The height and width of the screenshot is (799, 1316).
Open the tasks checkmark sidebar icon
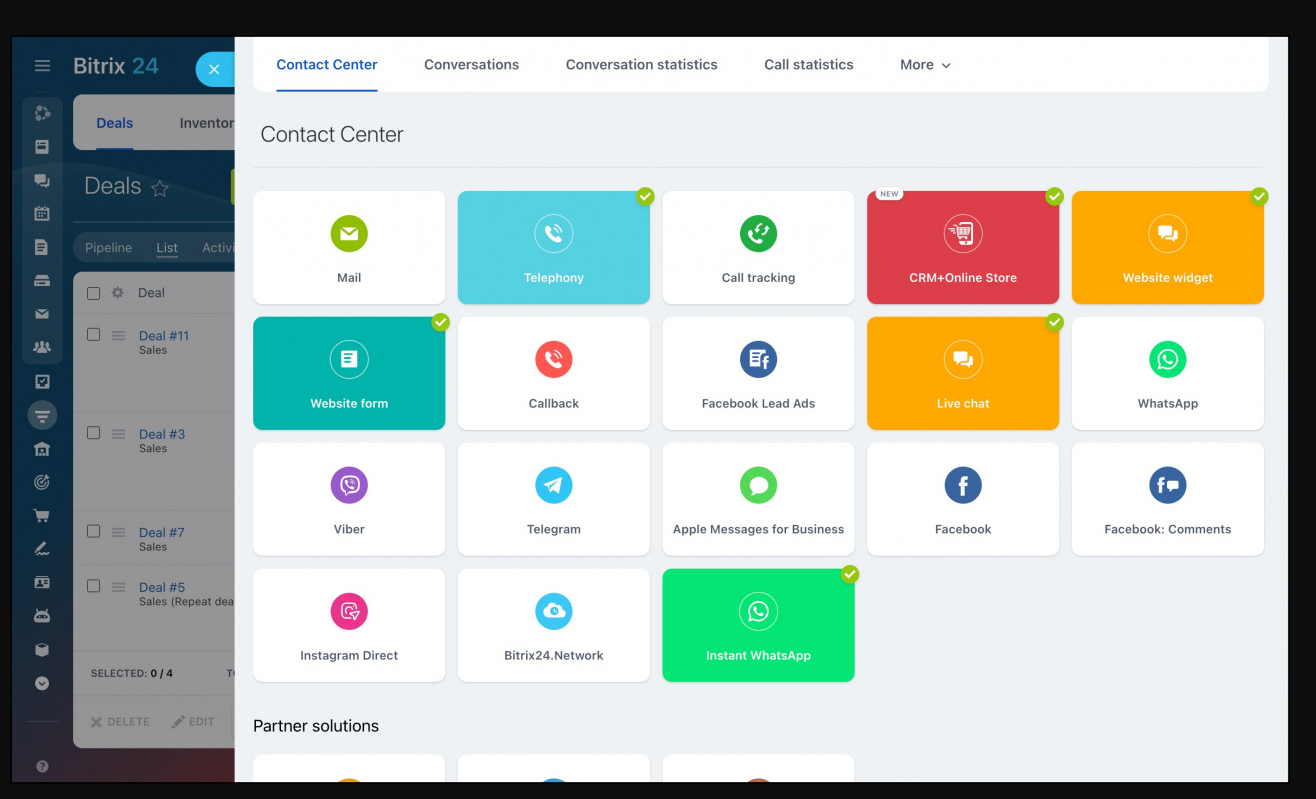point(42,382)
